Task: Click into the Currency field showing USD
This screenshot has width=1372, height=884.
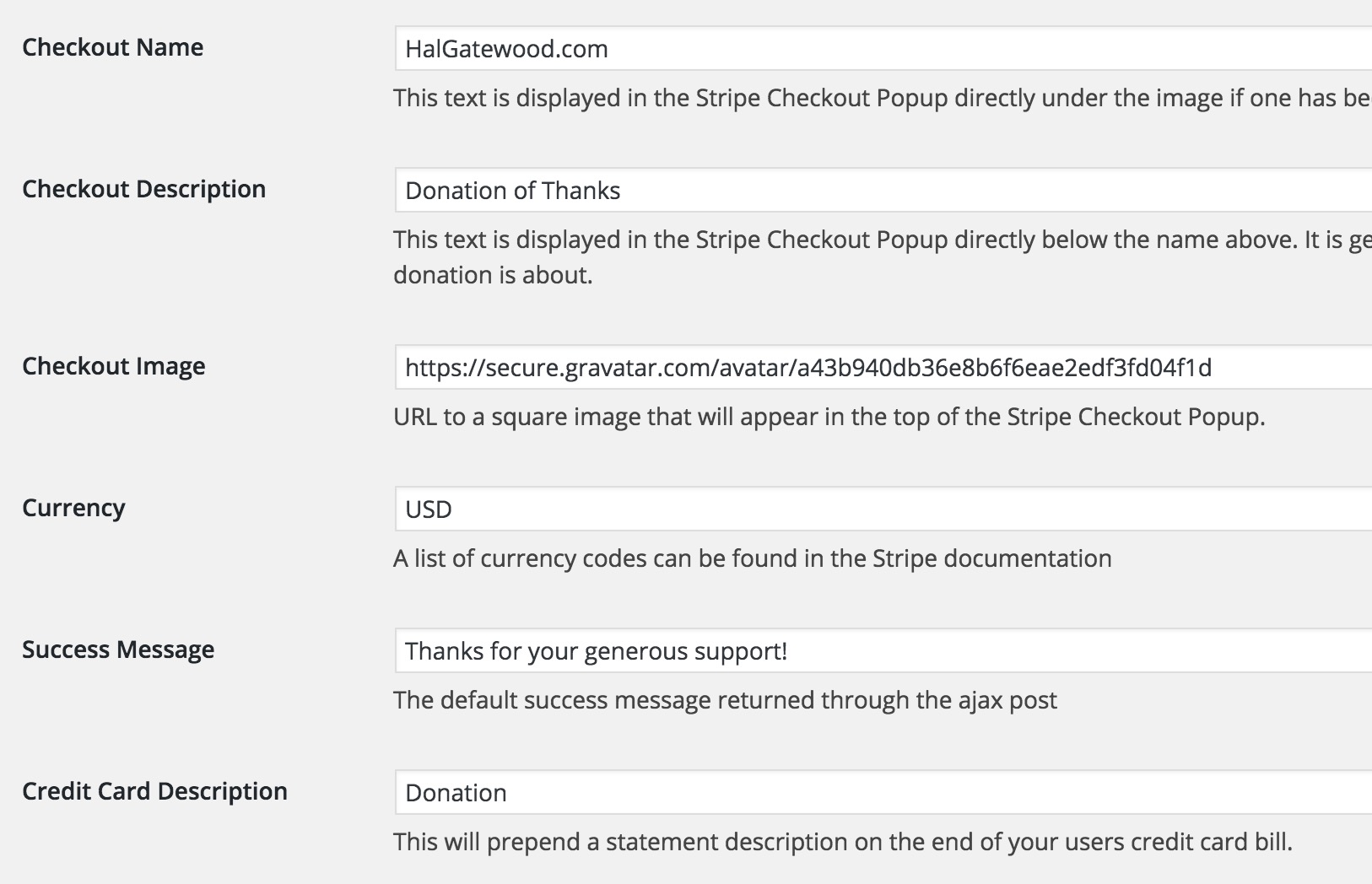Action: click(883, 509)
